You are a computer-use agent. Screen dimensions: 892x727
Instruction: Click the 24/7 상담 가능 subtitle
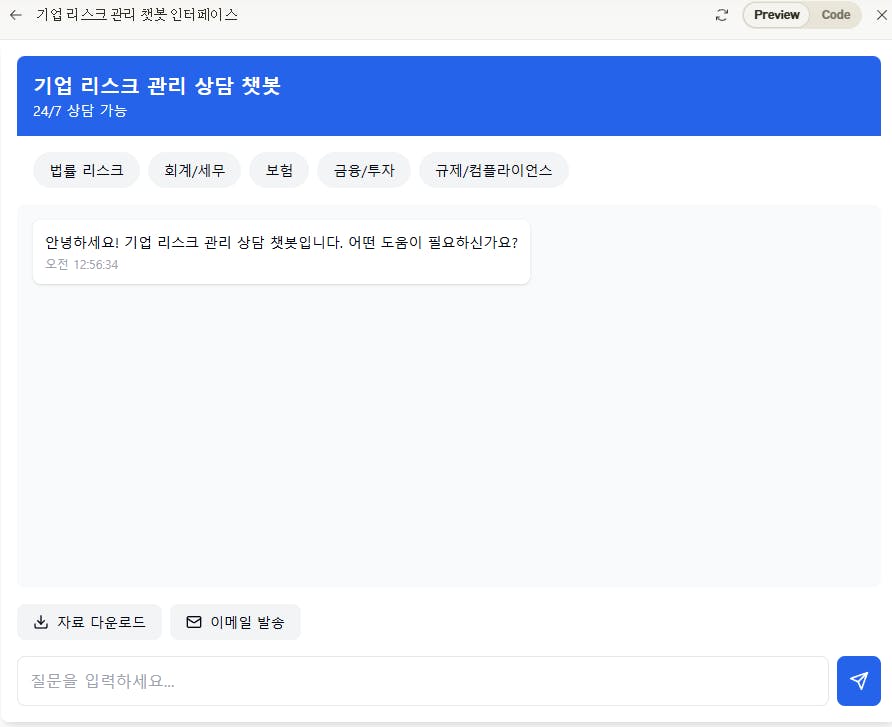point(80,111)
